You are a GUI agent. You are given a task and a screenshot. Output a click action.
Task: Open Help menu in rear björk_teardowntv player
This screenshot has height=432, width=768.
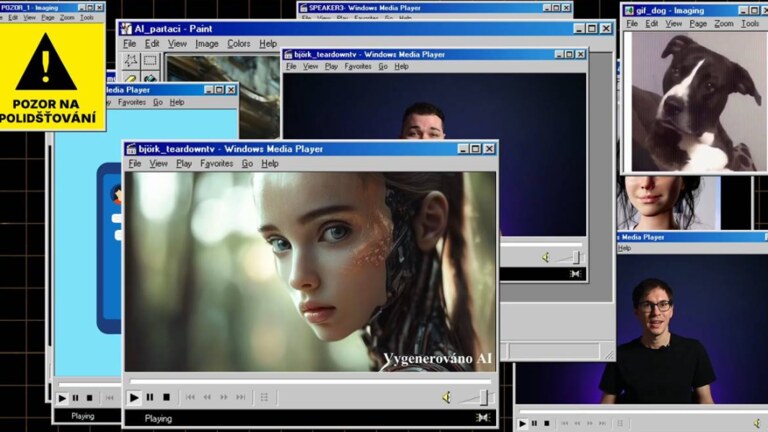(401, 67)
